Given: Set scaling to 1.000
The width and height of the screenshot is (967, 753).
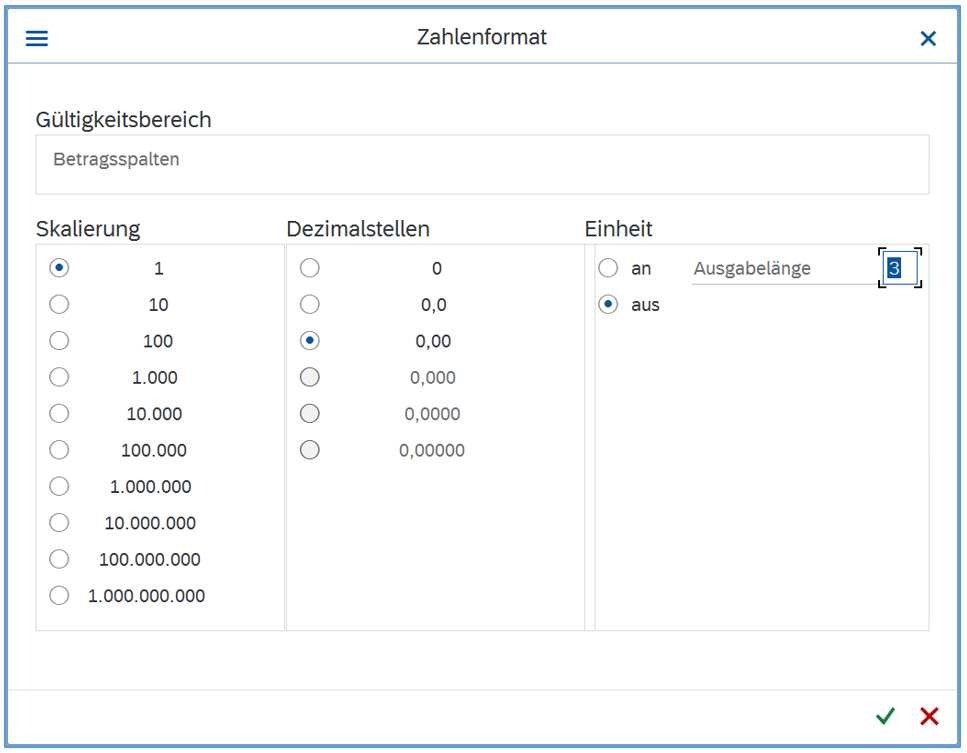Looking at the screenshot, I should pos(60,377).
